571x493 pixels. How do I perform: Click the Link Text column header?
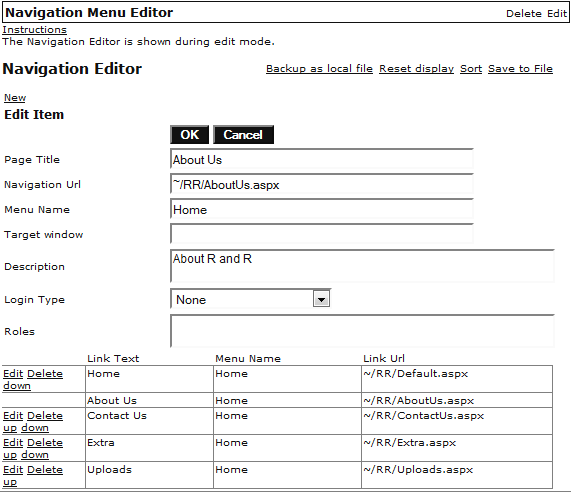click(113, 358)
